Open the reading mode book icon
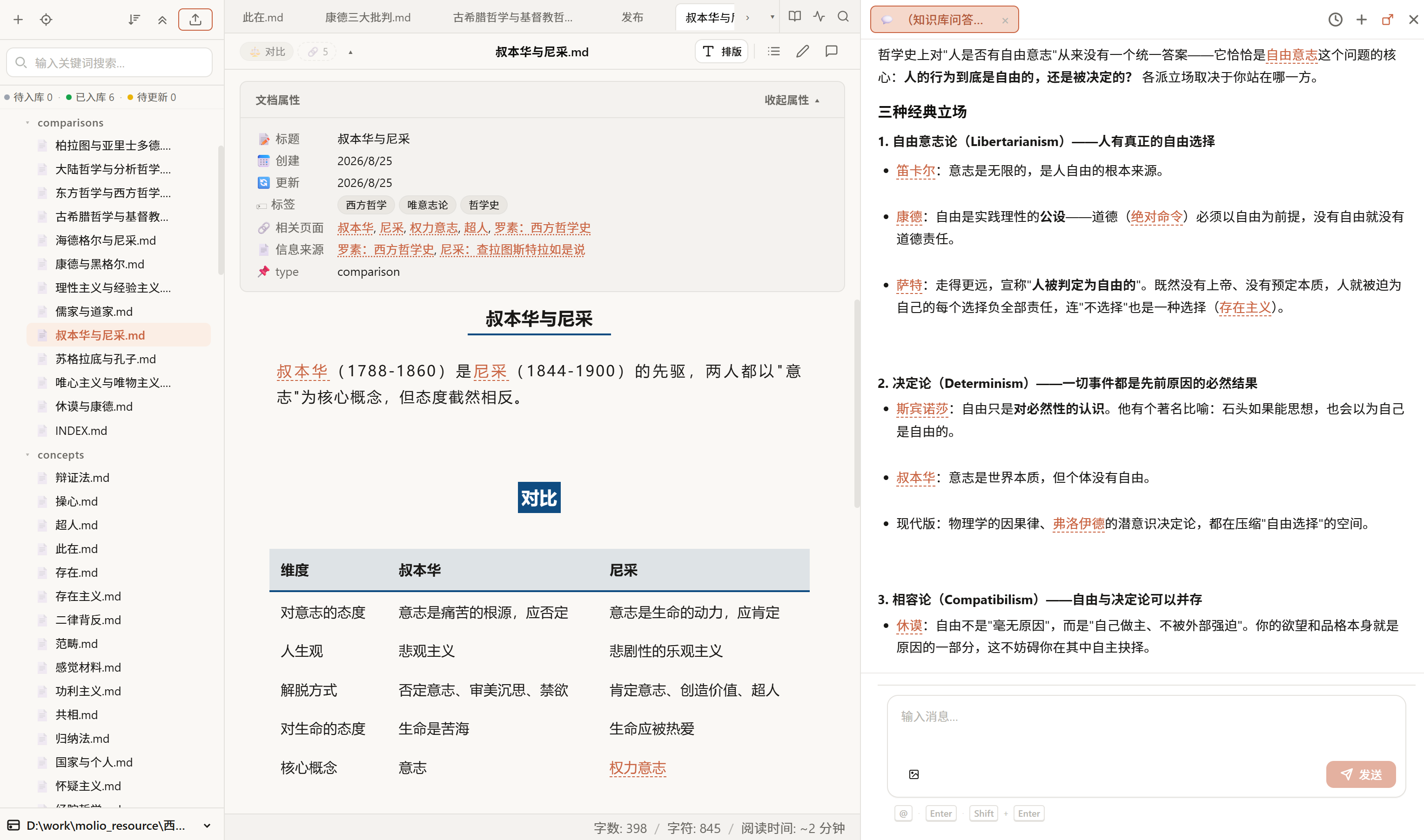Screen dimensions: 1424x840 pyautogui.click(x=794, y=16)
